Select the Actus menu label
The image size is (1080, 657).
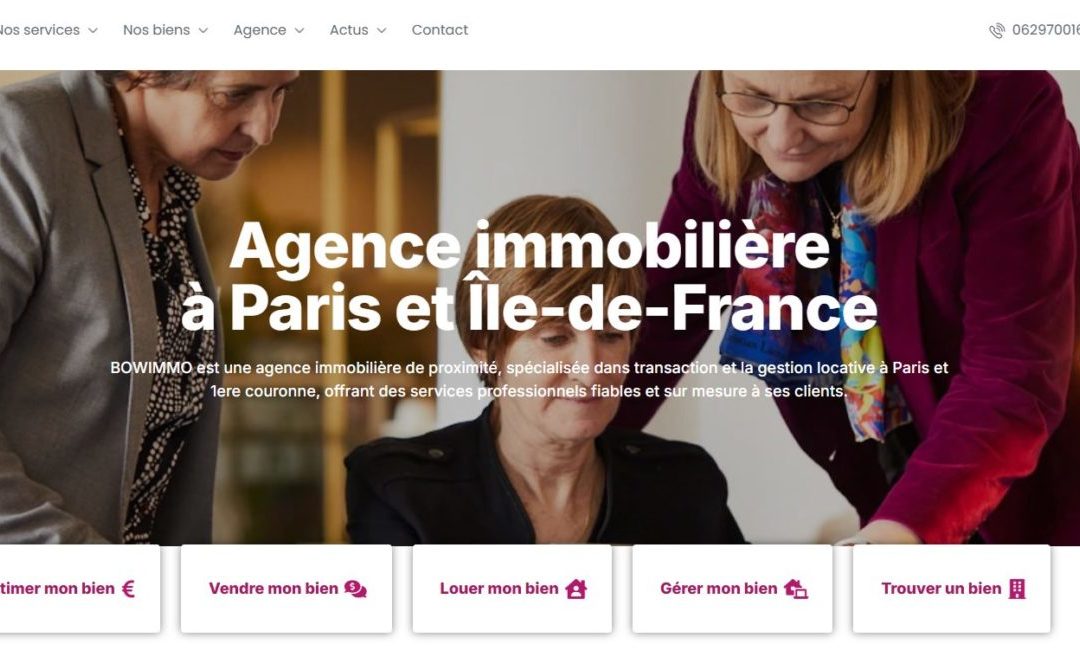(x=349, y=30)
